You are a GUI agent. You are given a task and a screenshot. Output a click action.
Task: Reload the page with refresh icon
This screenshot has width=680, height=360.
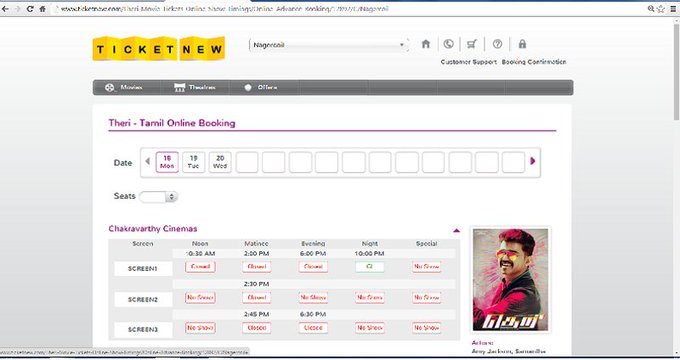pyautogui.click(x=30, y=9)
